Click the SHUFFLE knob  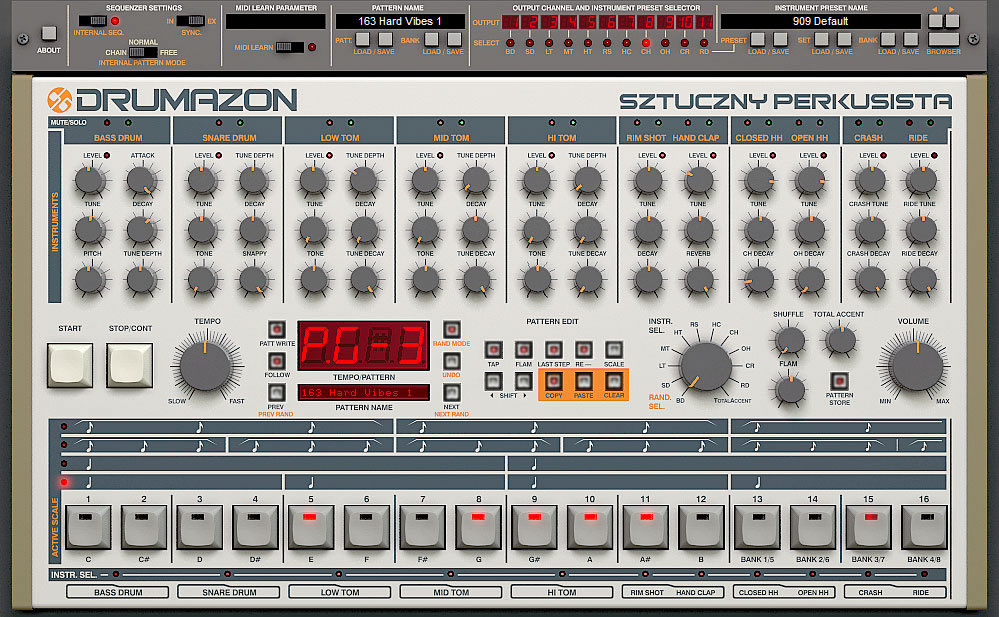click(789, 340)
